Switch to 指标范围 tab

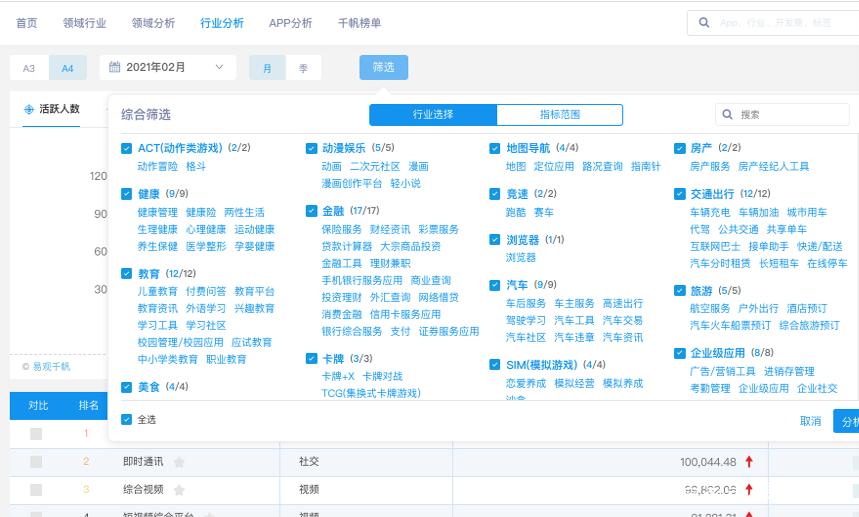pos(559,114)
